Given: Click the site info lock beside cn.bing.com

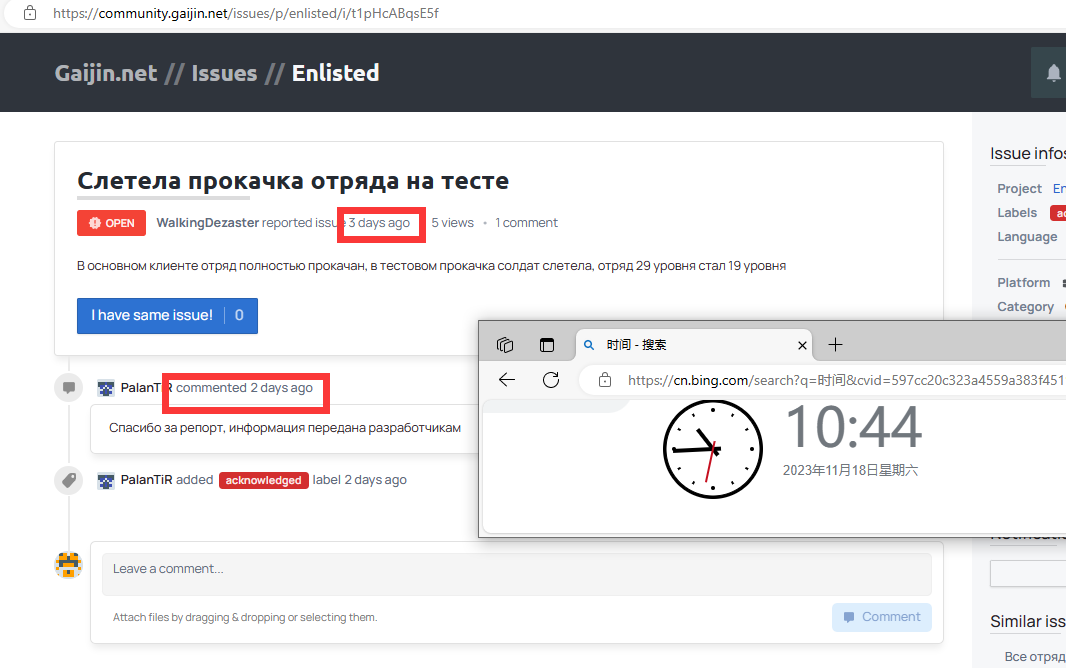Looking at the screenshot, I should pyautogui.click(x=604, y=380).
